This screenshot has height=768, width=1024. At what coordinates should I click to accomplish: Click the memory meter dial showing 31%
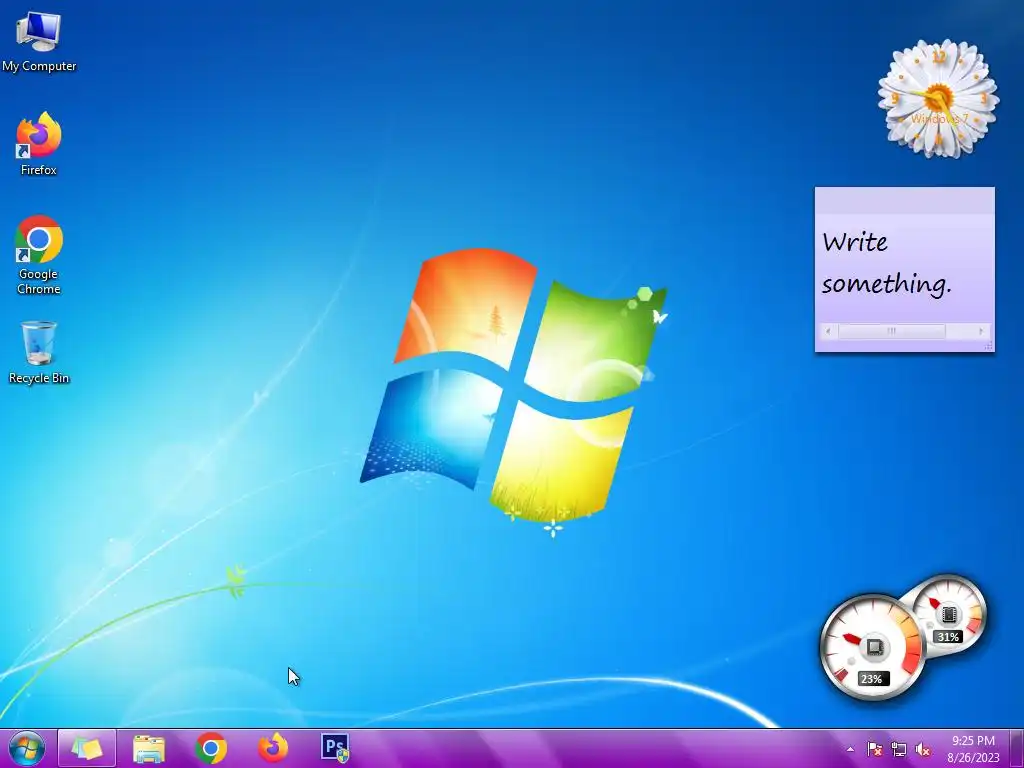coord(948,615)
